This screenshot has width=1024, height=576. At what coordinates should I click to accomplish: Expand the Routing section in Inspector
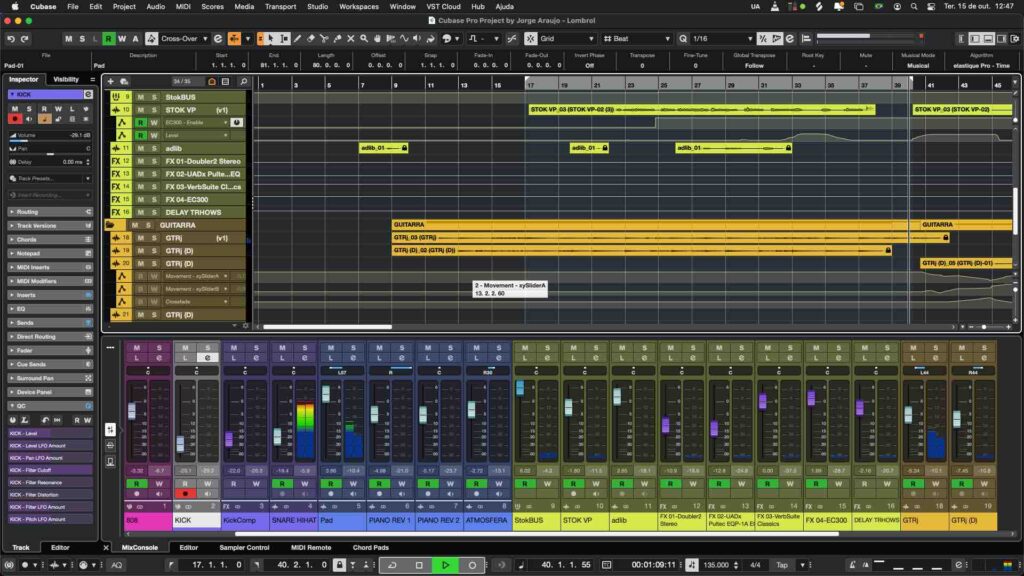50,212
